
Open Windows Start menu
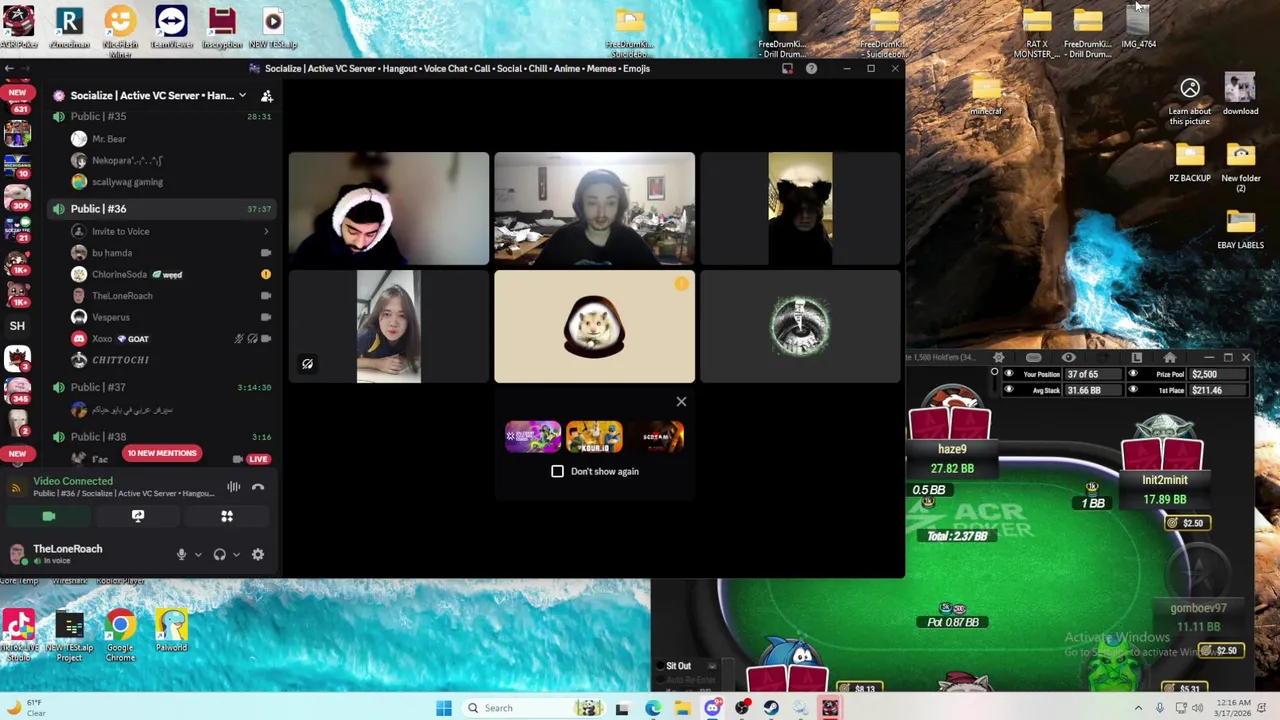(x=444, y=708)
